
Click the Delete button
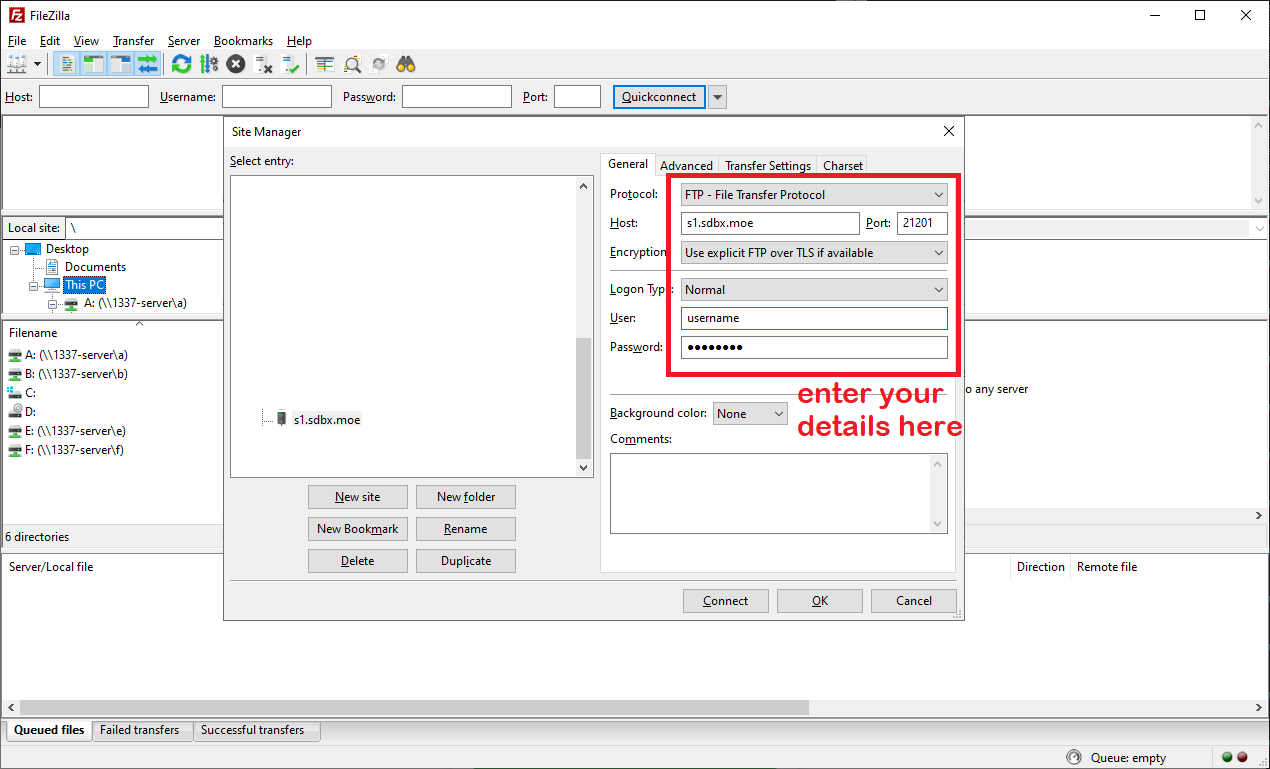click(358, 561)
